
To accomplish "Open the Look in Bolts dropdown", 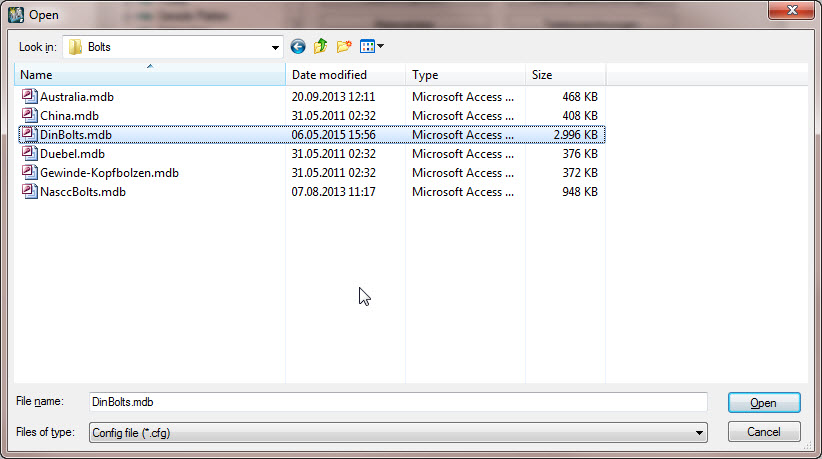I will pos(275,47).
